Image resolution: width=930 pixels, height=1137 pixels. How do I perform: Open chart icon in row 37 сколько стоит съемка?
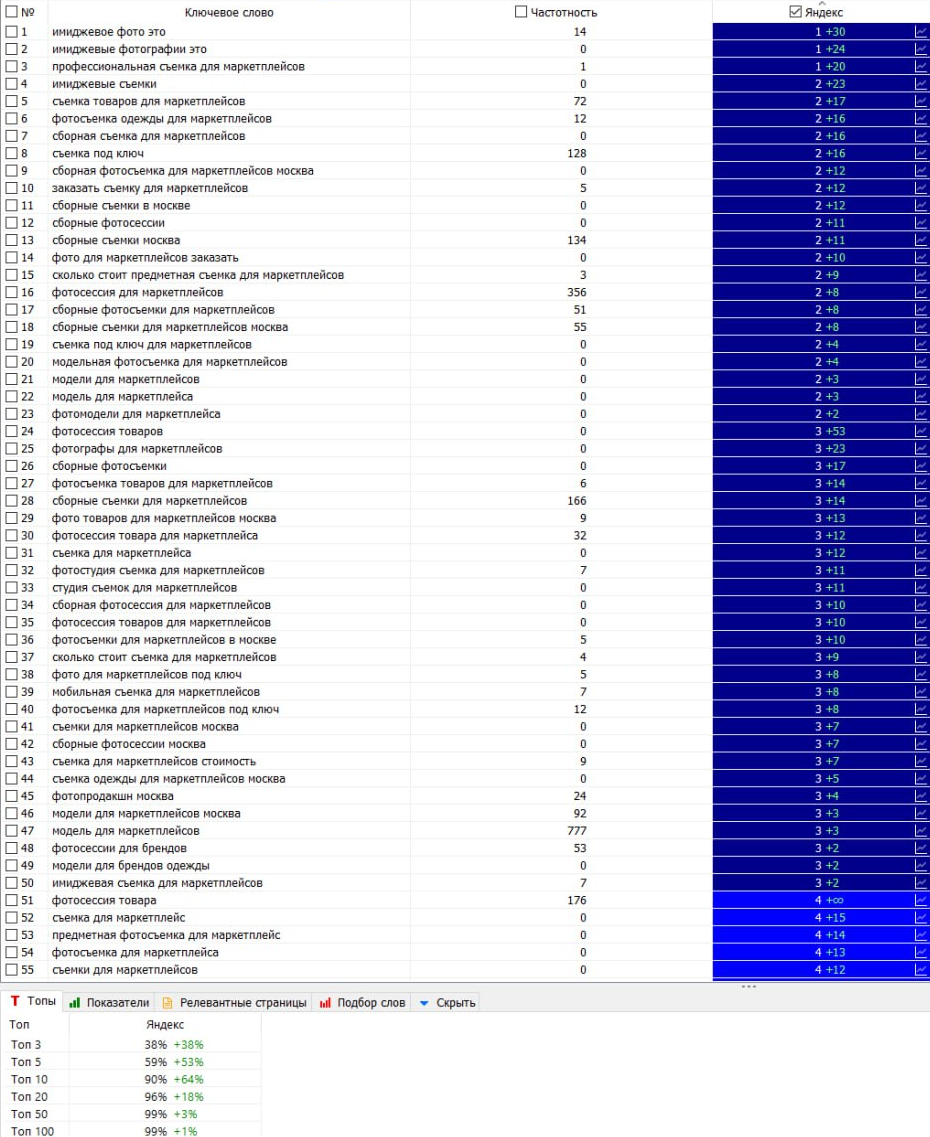tap(921, 657)
